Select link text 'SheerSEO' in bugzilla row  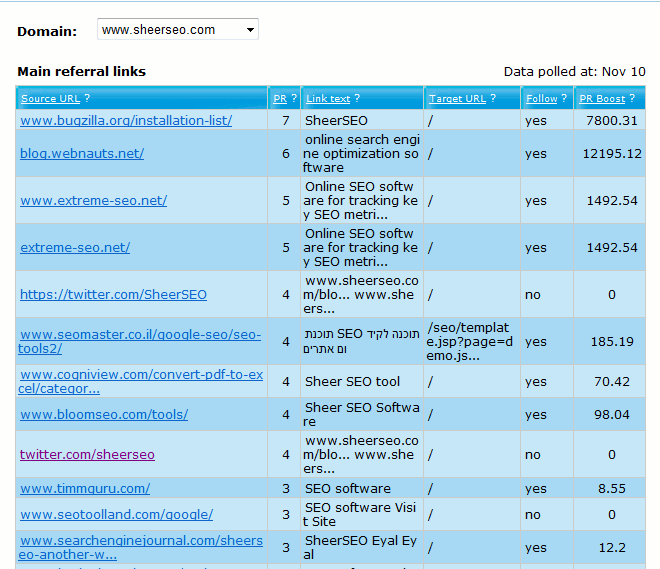pos(336,121)
